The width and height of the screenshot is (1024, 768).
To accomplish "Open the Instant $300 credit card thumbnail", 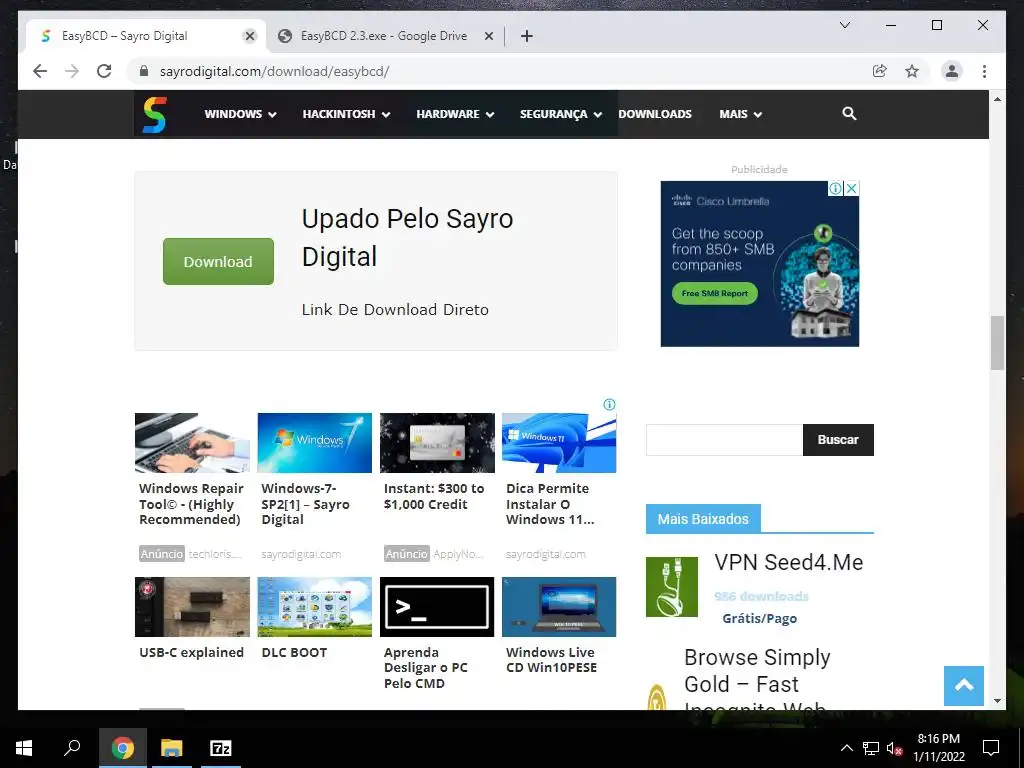I will click(x=437, y=443).
